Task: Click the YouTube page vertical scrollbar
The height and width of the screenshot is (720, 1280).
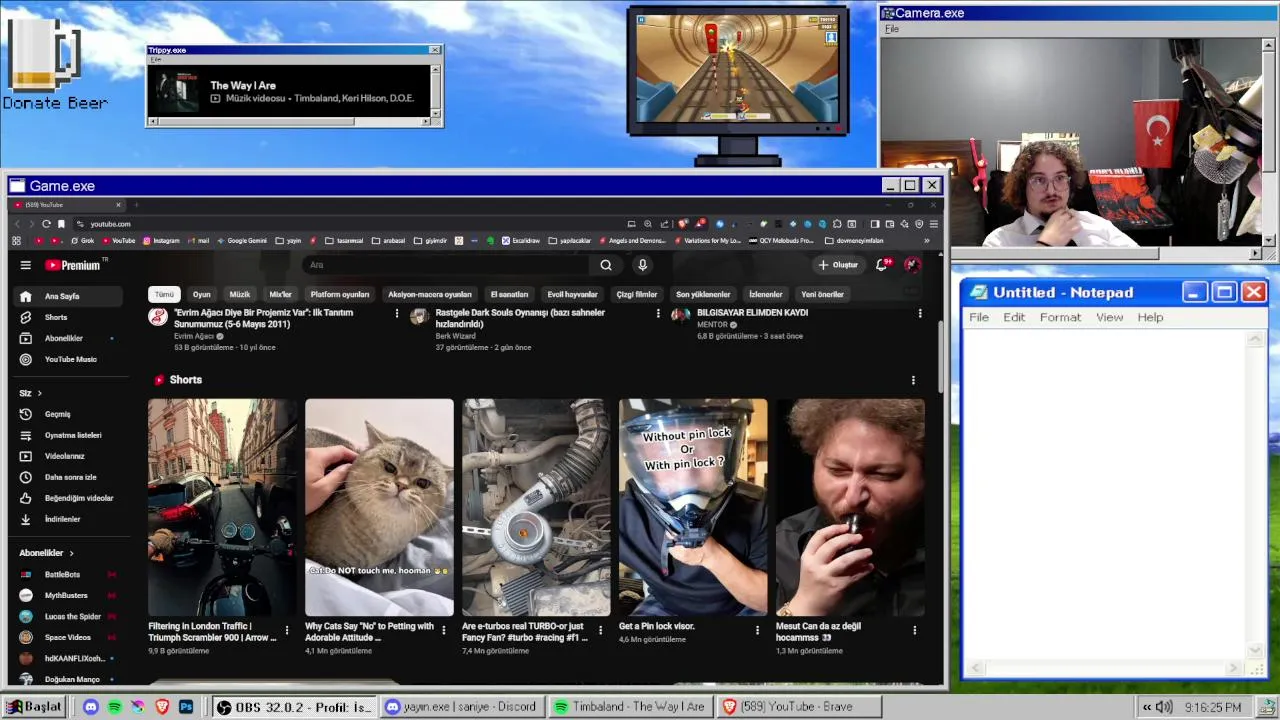Action: 941,357
